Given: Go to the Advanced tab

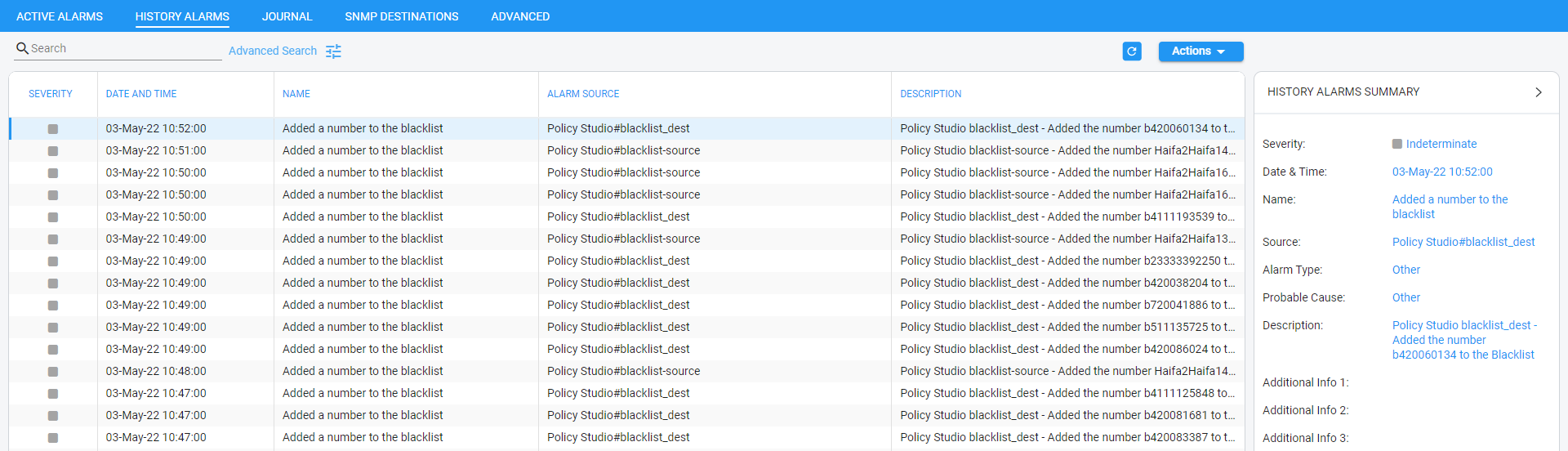Looking at the screenshot, I should click(520, 16).
